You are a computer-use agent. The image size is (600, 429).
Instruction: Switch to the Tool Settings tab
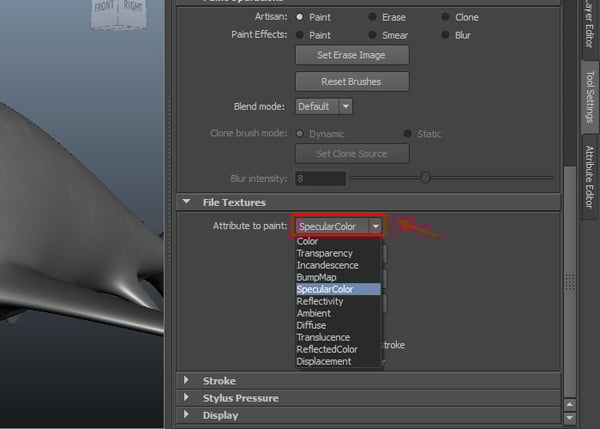(589, 97)
